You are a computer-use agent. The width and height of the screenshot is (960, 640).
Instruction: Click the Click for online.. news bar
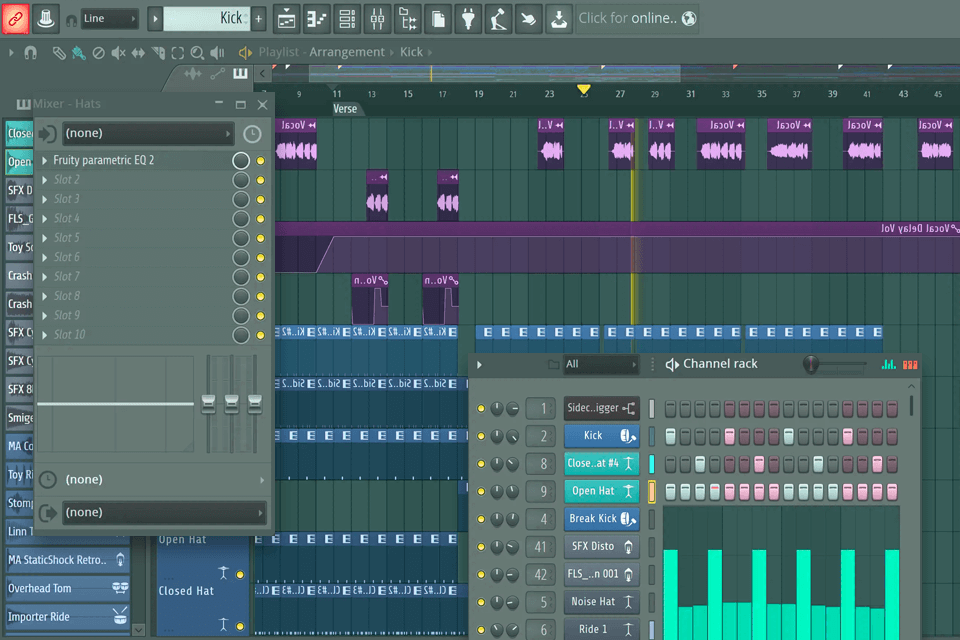coord(637,18)
